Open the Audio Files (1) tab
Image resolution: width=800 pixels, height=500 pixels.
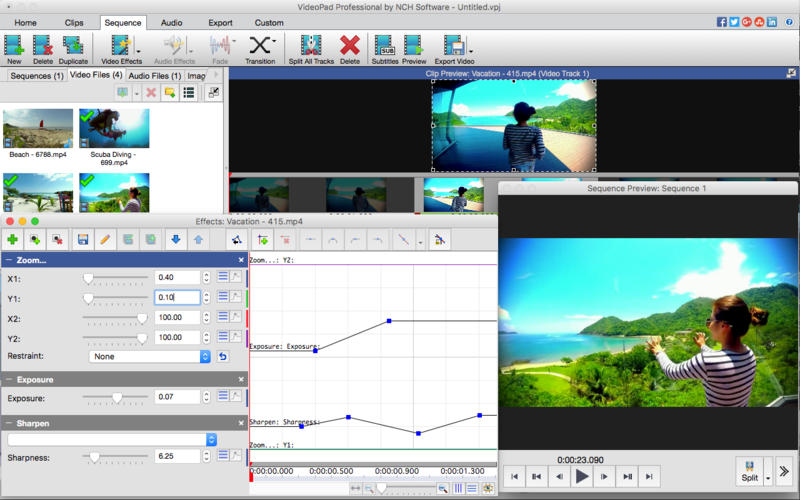155,76
